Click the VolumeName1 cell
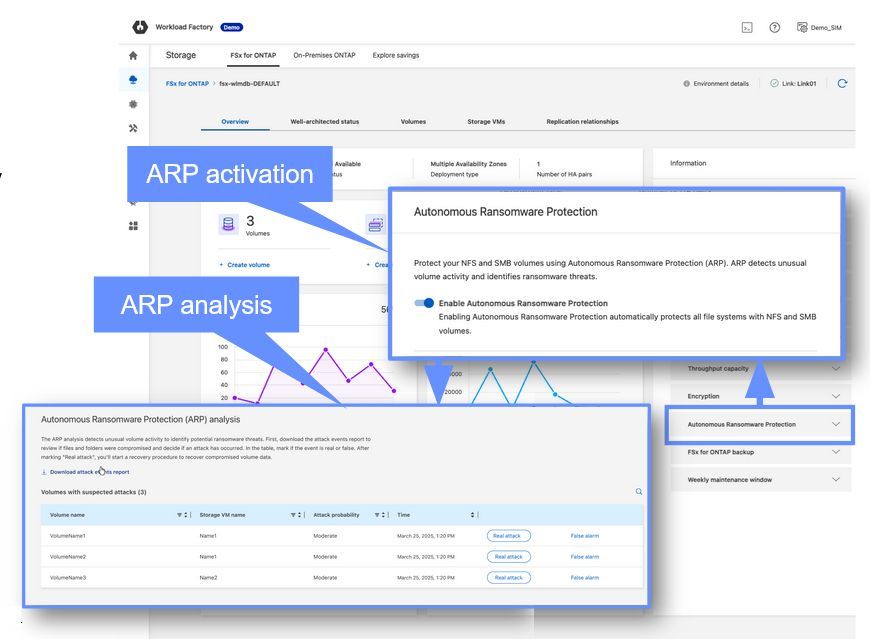This screenshot has height=639, width=870. (x=68, y=536)
